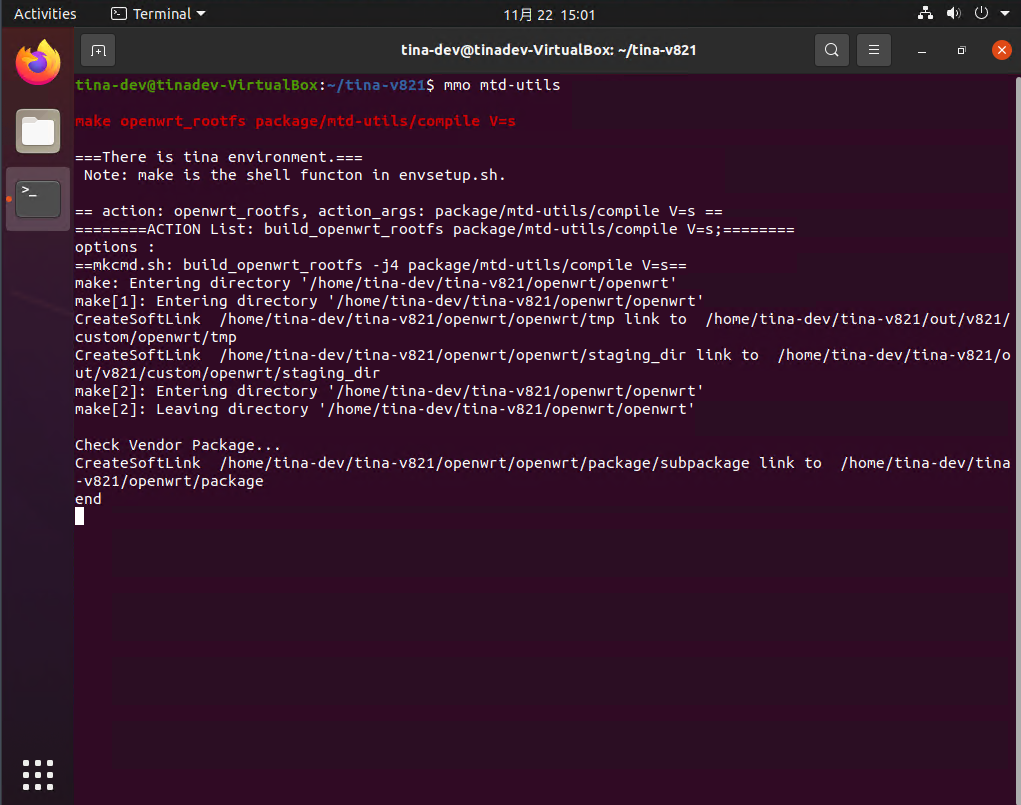
Task: Click the volume speaker icon
Action: [x=953, y=14]
